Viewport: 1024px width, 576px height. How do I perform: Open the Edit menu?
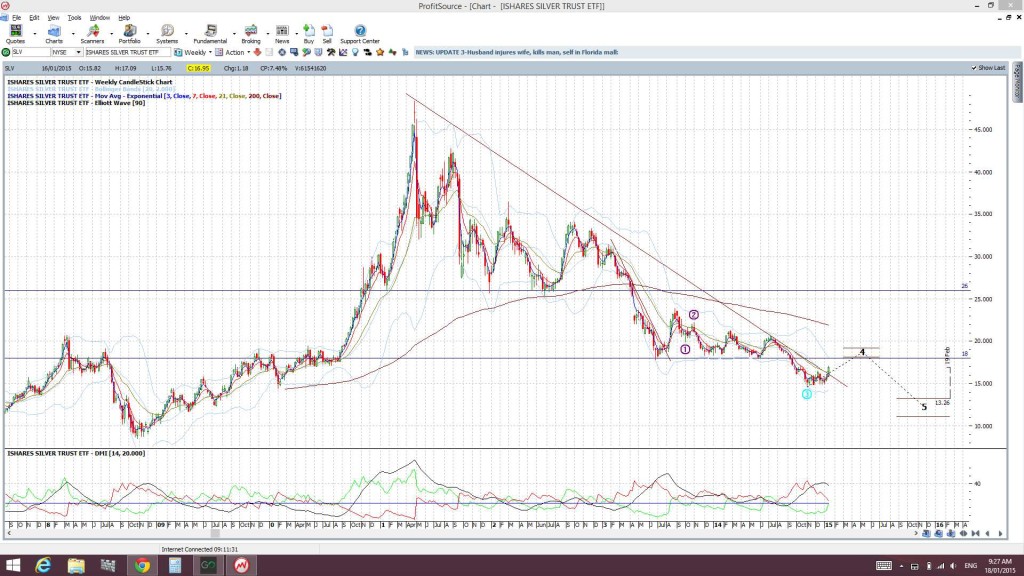[x=34, y=18]
